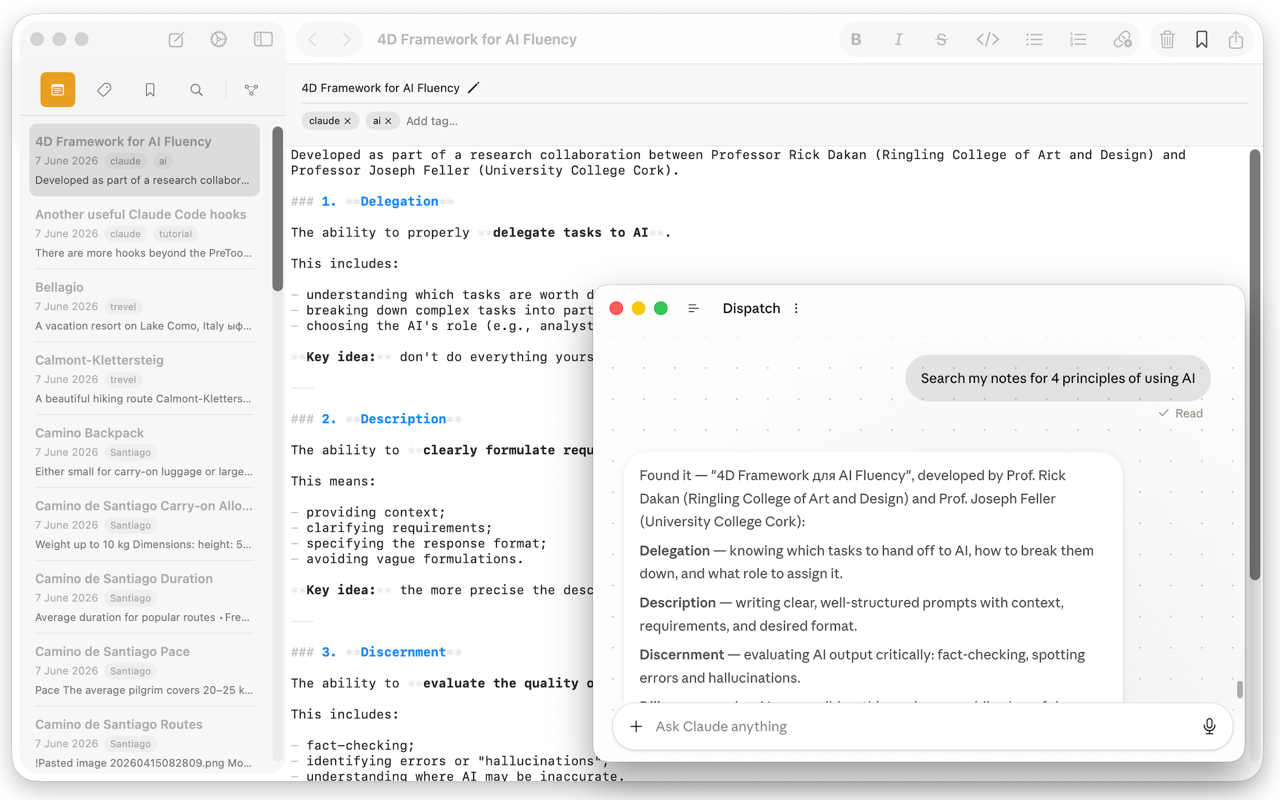Click the Santiago tag on Camino Pace note
This screenshot has height=800, width=1280.
click(x=131, y=671)
